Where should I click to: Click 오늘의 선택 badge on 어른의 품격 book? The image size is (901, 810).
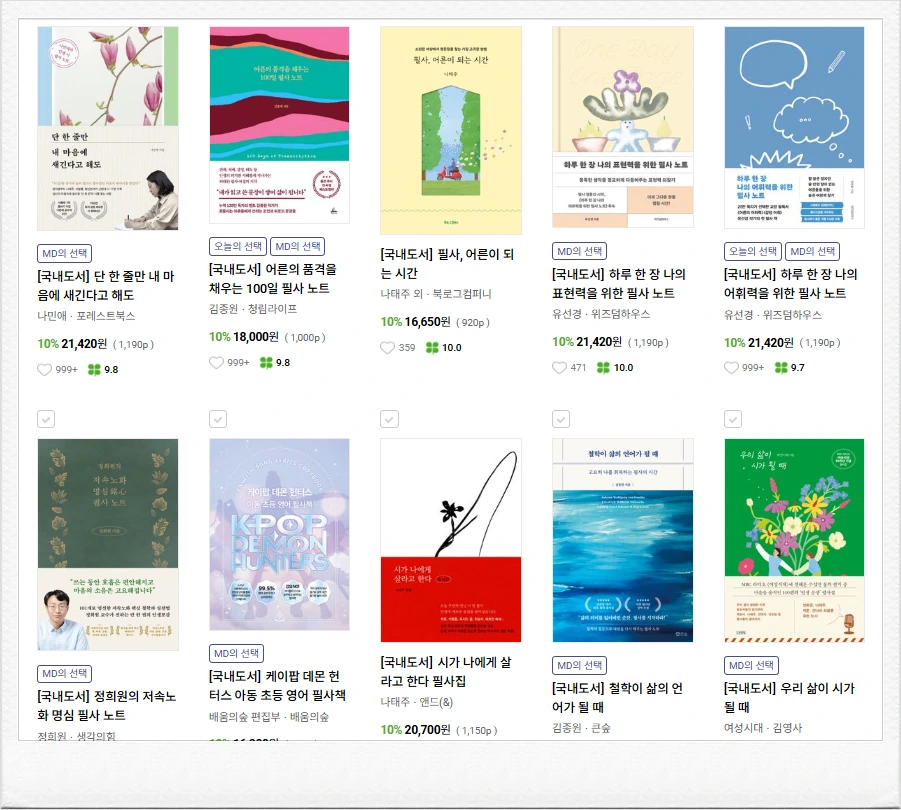pyautogui.click(x=238, y=246)
